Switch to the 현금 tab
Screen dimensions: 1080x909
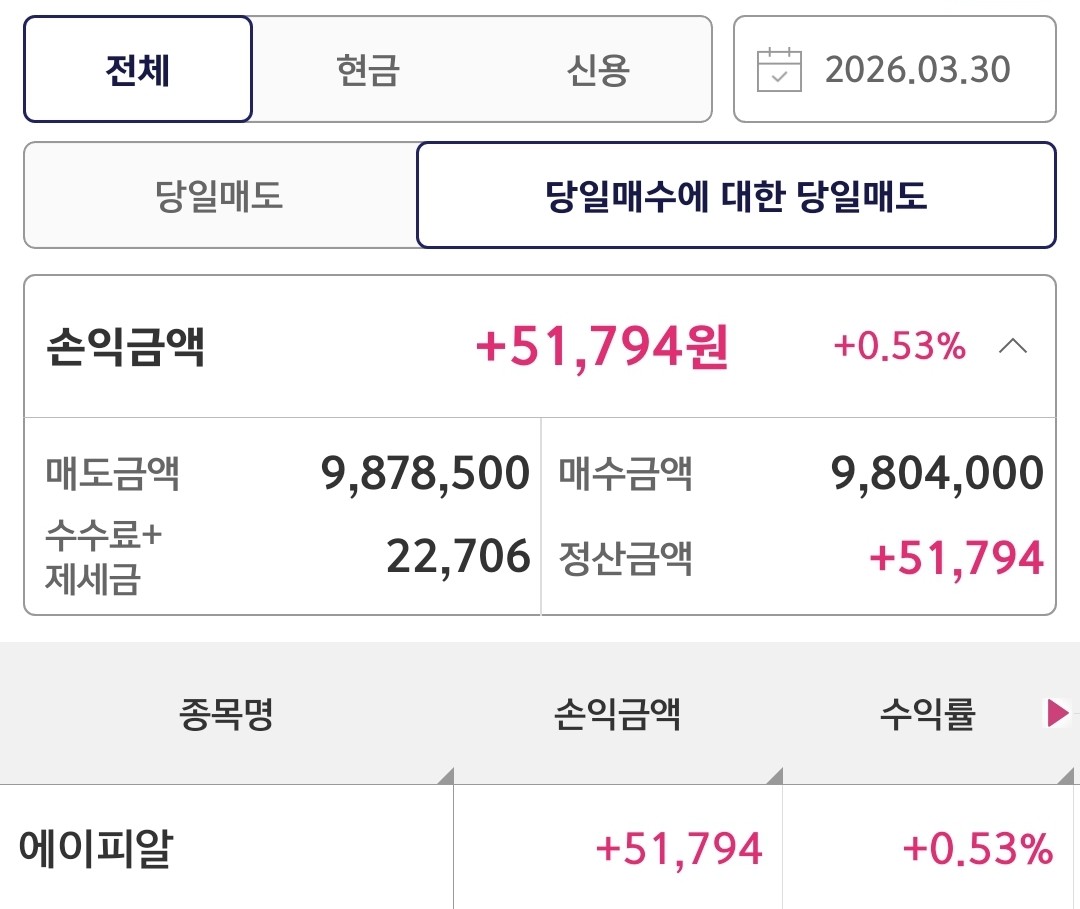tap(368, 70)
